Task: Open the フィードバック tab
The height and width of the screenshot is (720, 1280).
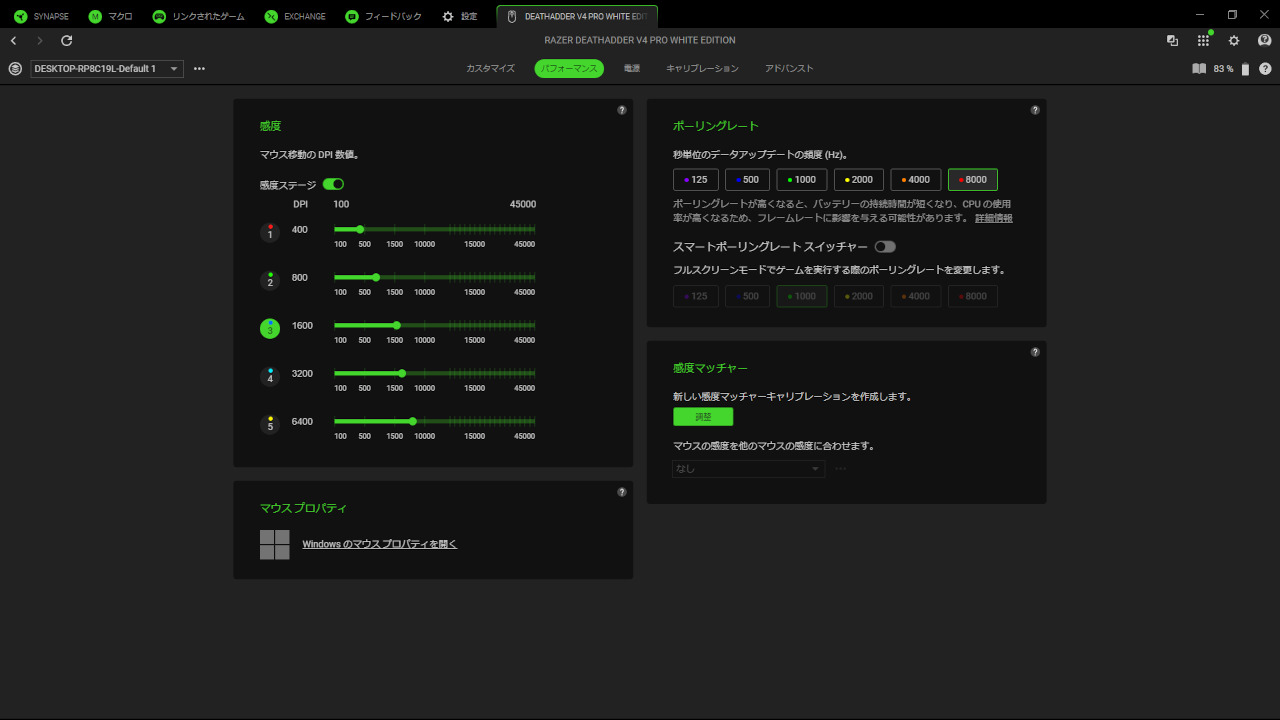Action: tap(383, 16)
